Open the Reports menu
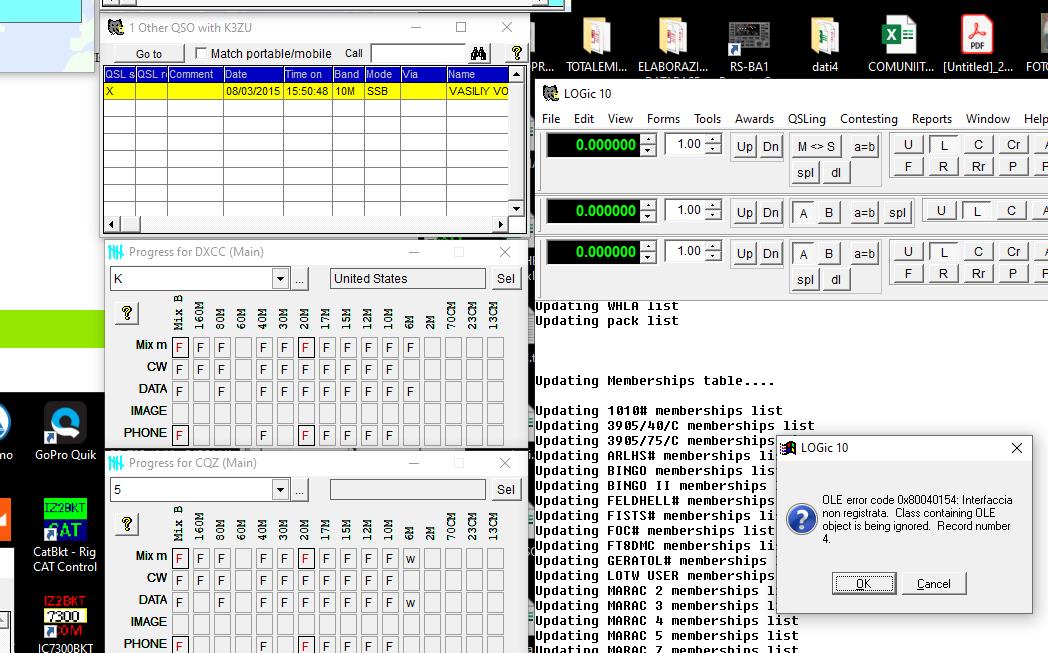 (x=932, y=119)
